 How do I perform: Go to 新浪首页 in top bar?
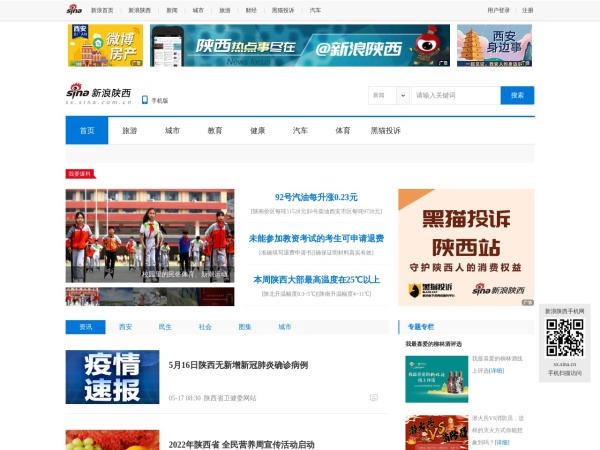[x=102, y=10]
